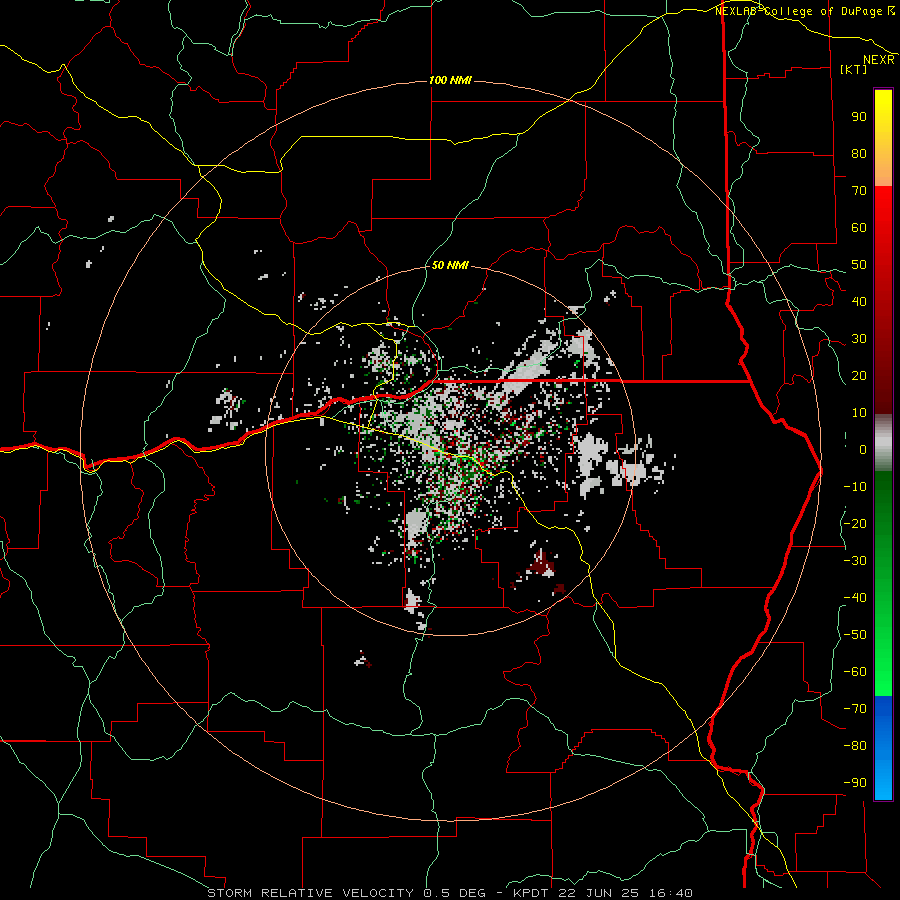Click the gray zero-velocity segment of the color bar

(883, 443)
